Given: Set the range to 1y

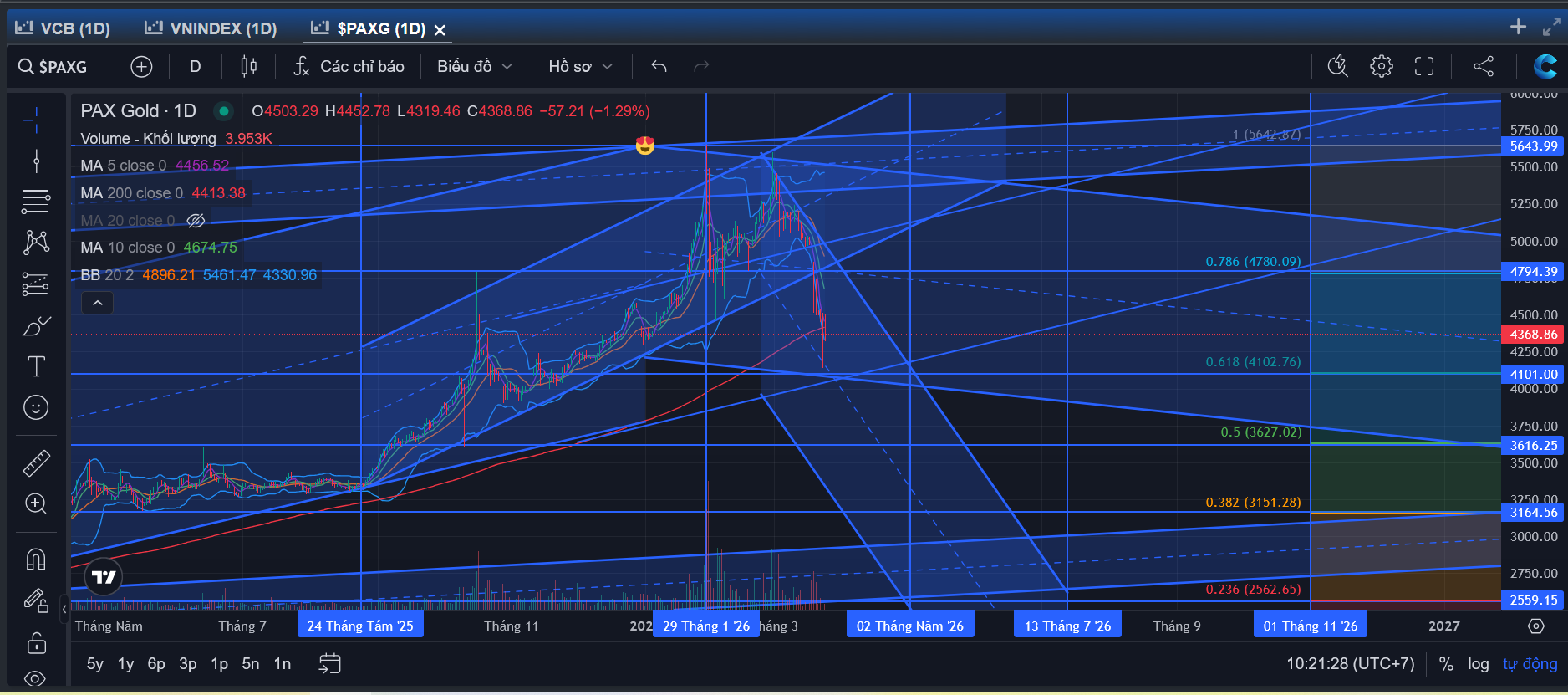Looking at the screenshot, I should 126,664.
